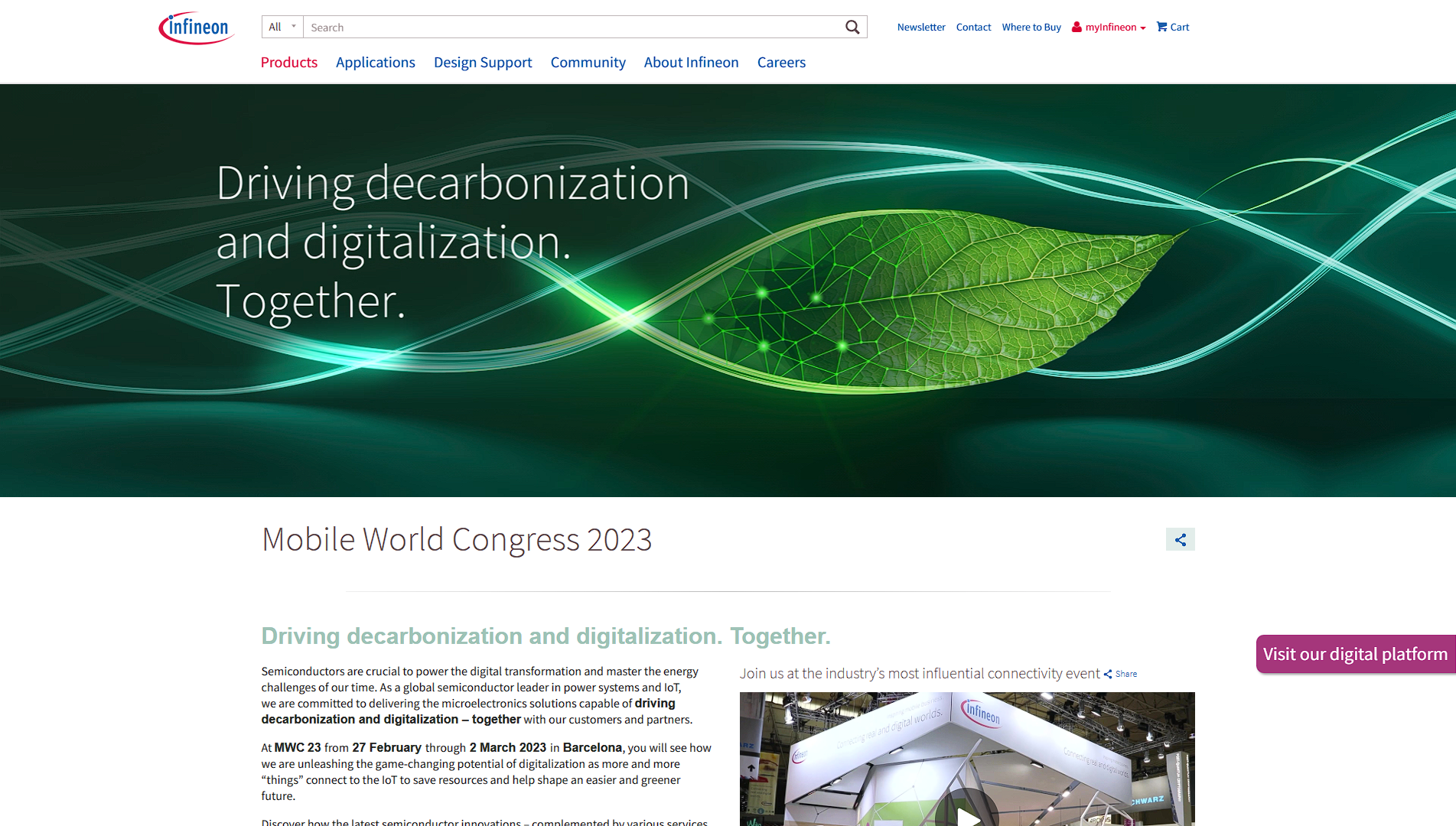This screenshot has width=1456, height=826.
Task: Click the Newsletter link
Action: (921, 27)
